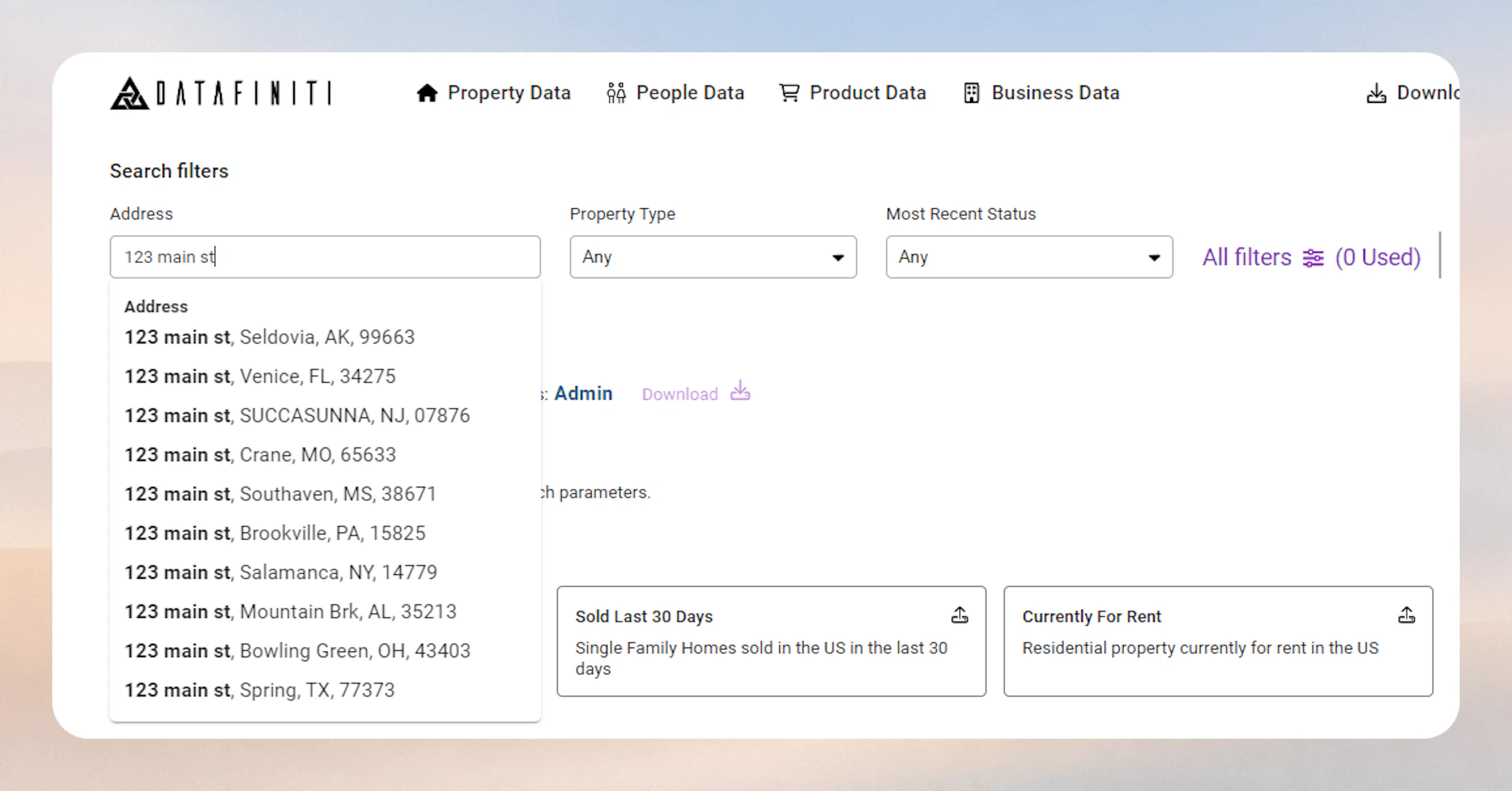This screenshot has height=791, width=1512.
Task: Click inside the Address input field
Action: [325, 256]
